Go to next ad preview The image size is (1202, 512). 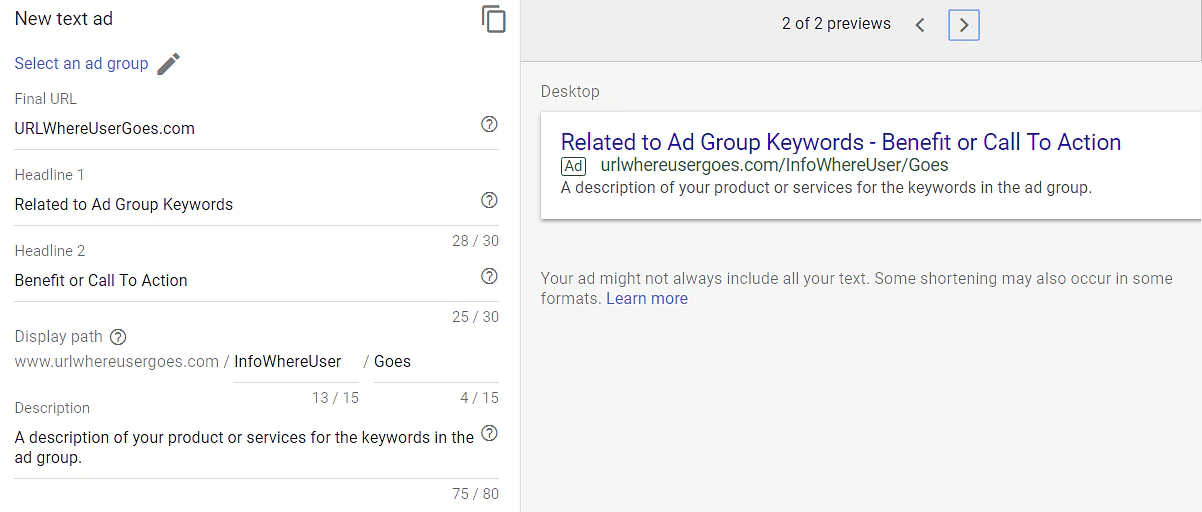click(964, 25)
